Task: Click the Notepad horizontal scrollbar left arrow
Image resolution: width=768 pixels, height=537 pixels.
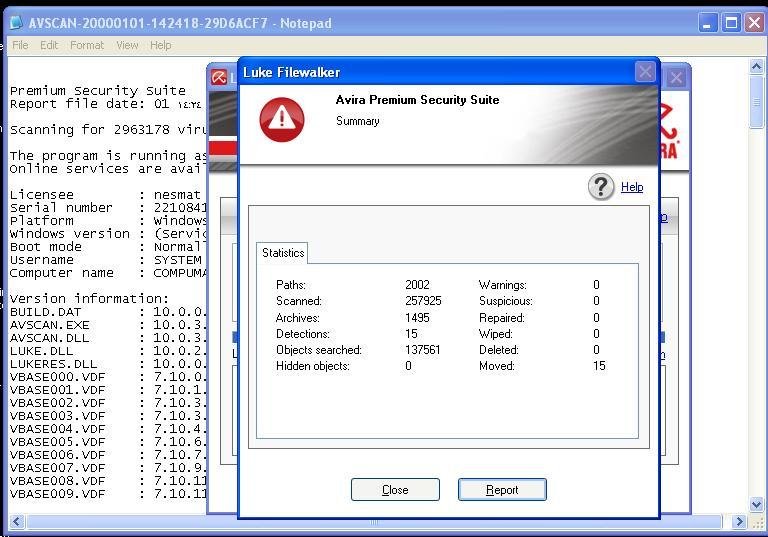Action: pos(17,521)
